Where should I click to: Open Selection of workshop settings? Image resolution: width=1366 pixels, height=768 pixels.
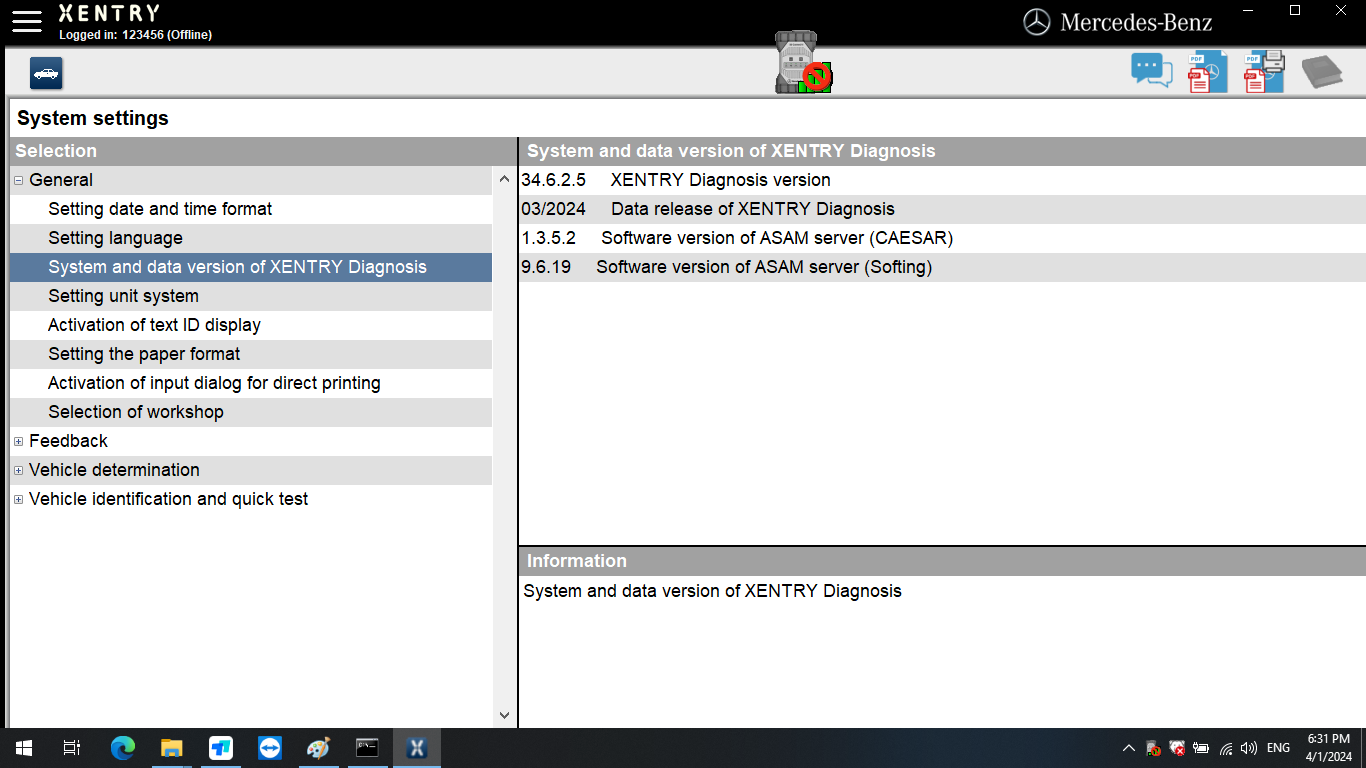click(135, 412)
